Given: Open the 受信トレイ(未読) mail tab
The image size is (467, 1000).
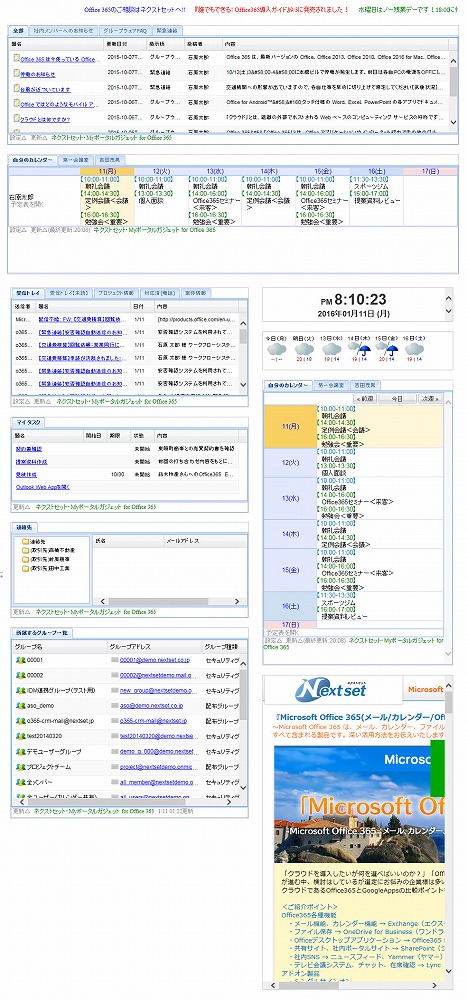Looking at the screenshot, I should click(x=69, y=293).
